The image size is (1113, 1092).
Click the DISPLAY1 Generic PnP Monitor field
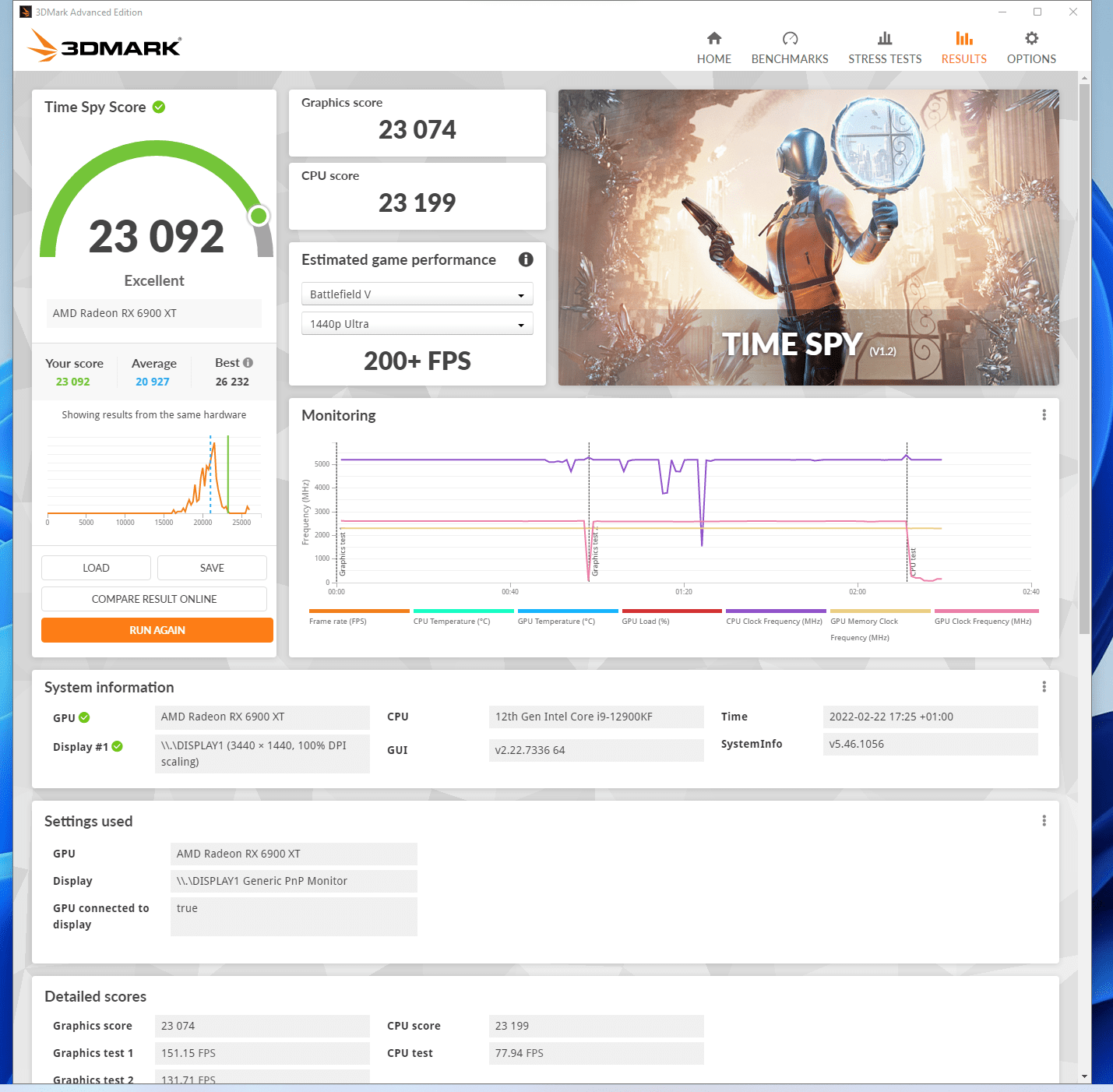(294, 881)
